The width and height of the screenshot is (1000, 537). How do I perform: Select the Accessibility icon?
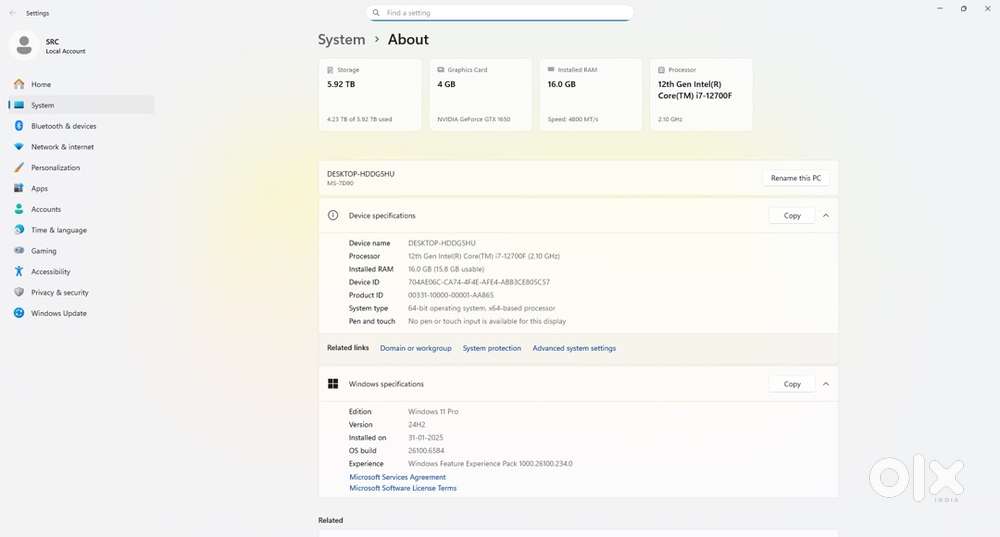pos(18,272)
